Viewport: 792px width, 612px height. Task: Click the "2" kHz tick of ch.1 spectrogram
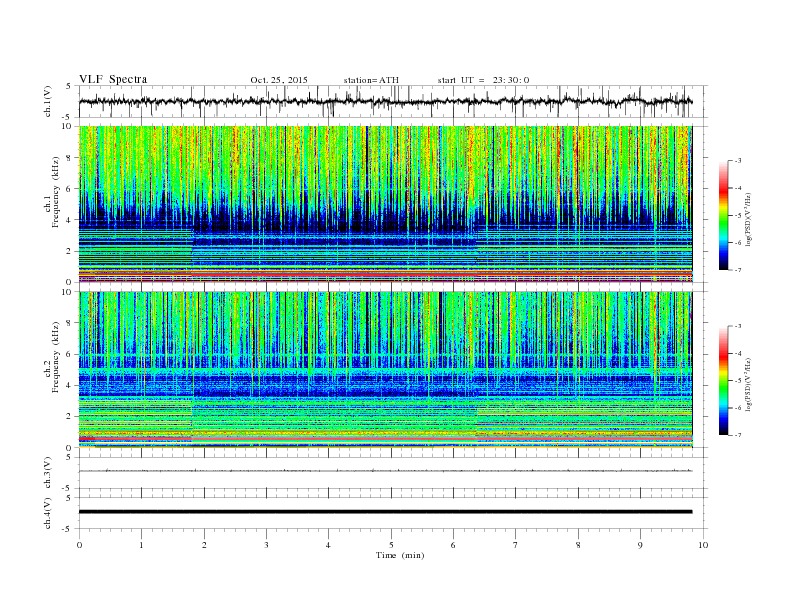point(70,251)
